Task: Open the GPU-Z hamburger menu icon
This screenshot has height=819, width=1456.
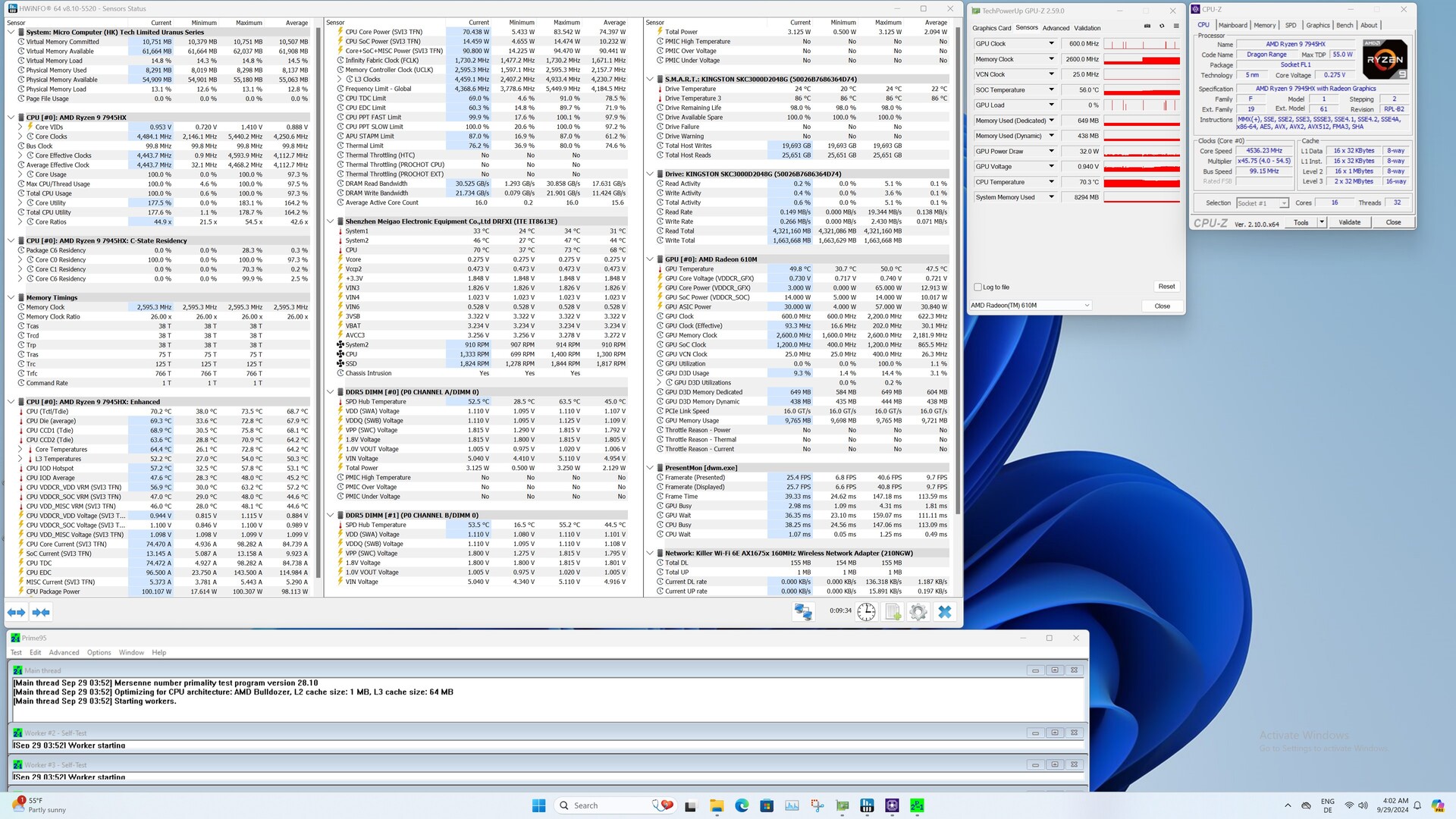Action: pos(1176,26)
